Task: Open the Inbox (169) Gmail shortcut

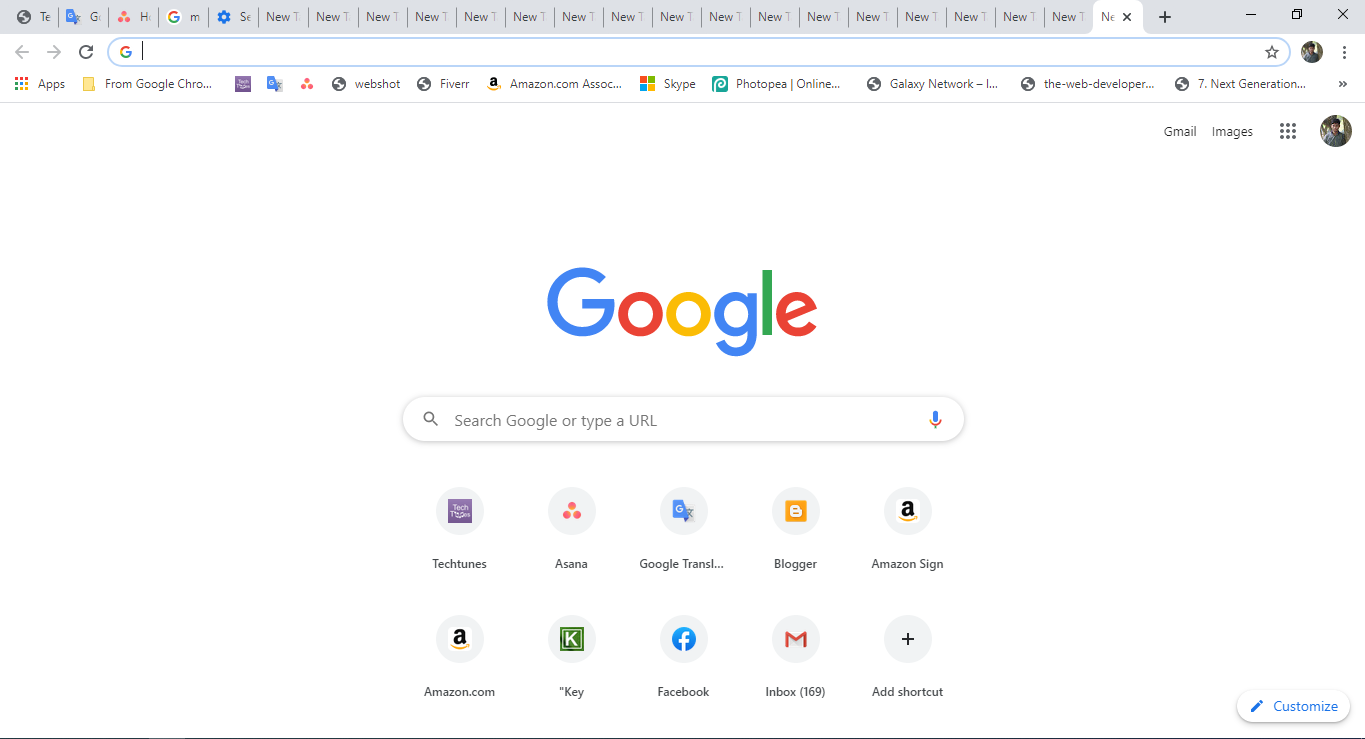Action: click(796, 658)
